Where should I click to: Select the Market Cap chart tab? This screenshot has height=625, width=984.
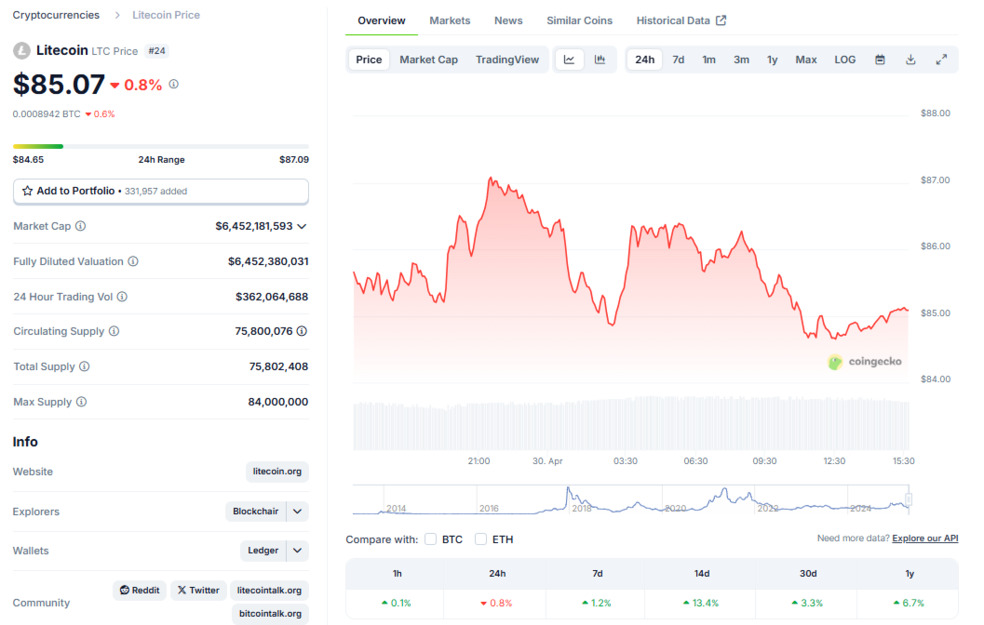click(429, 60)
